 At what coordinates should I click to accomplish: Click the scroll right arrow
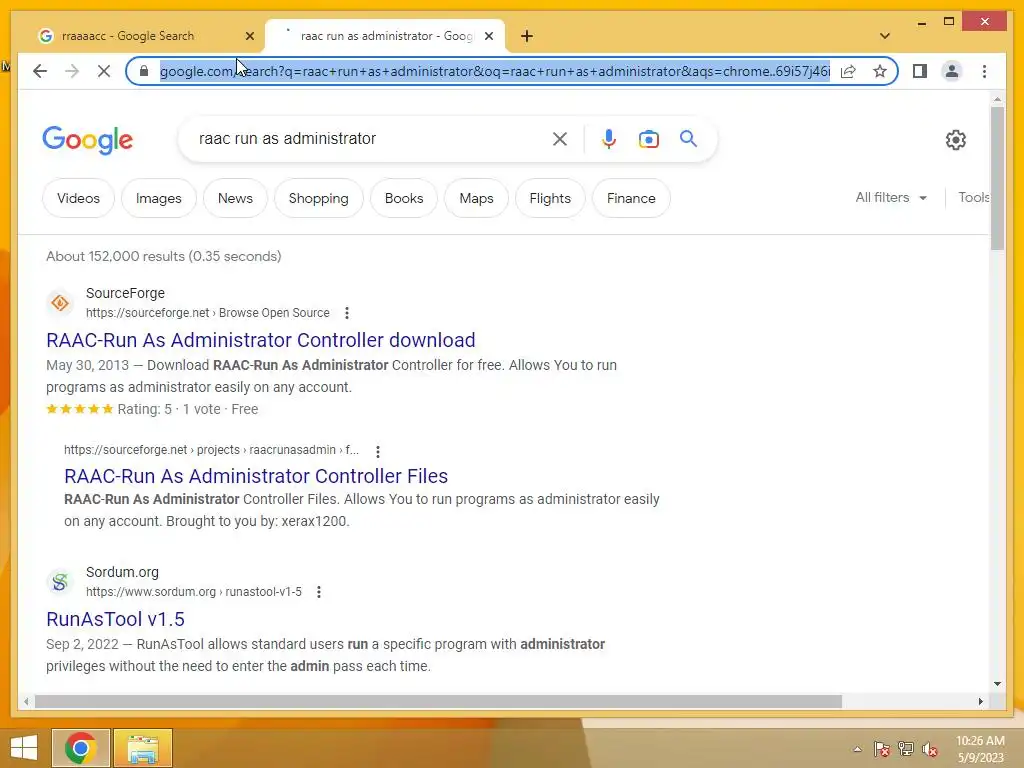pos(980,701)
